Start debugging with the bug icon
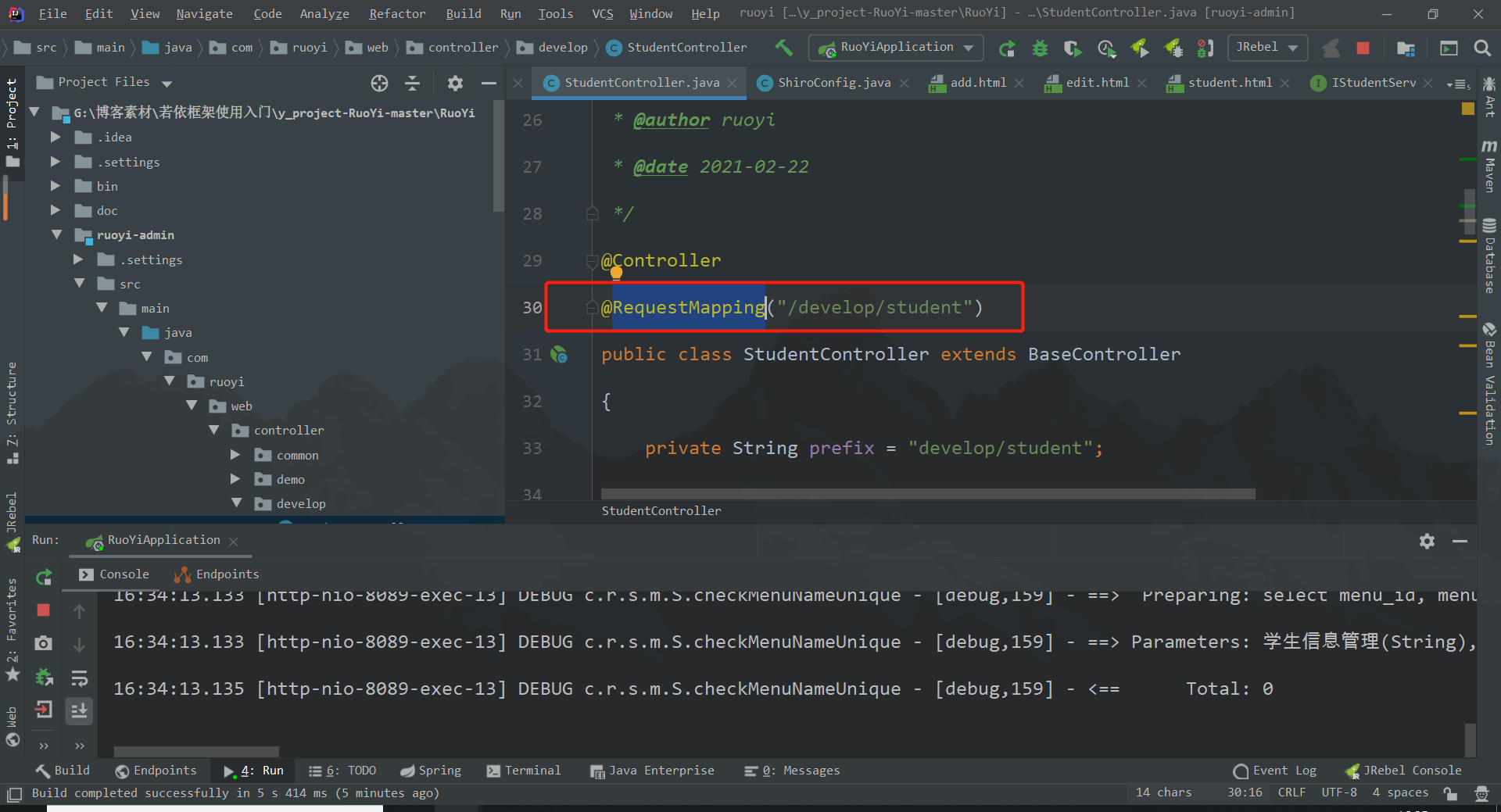The image size is (1501, 812). click(1040, 48)
